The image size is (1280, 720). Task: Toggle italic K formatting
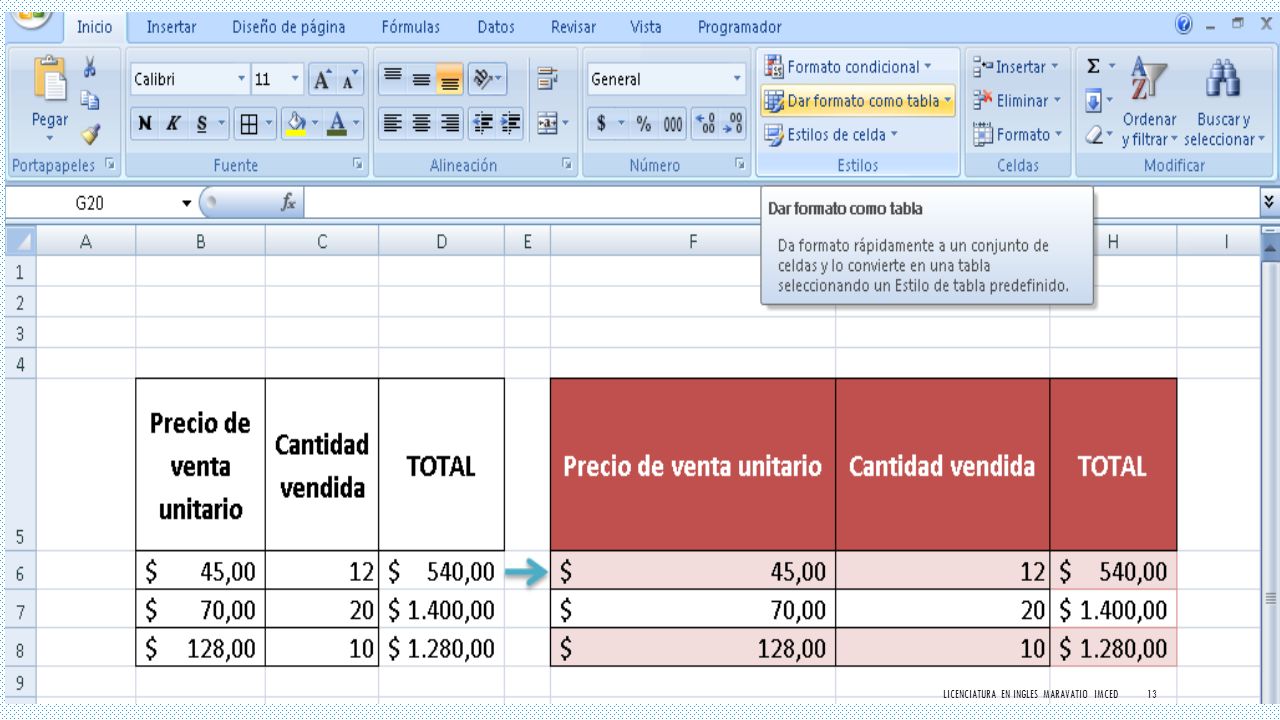(x=173, y=124)
